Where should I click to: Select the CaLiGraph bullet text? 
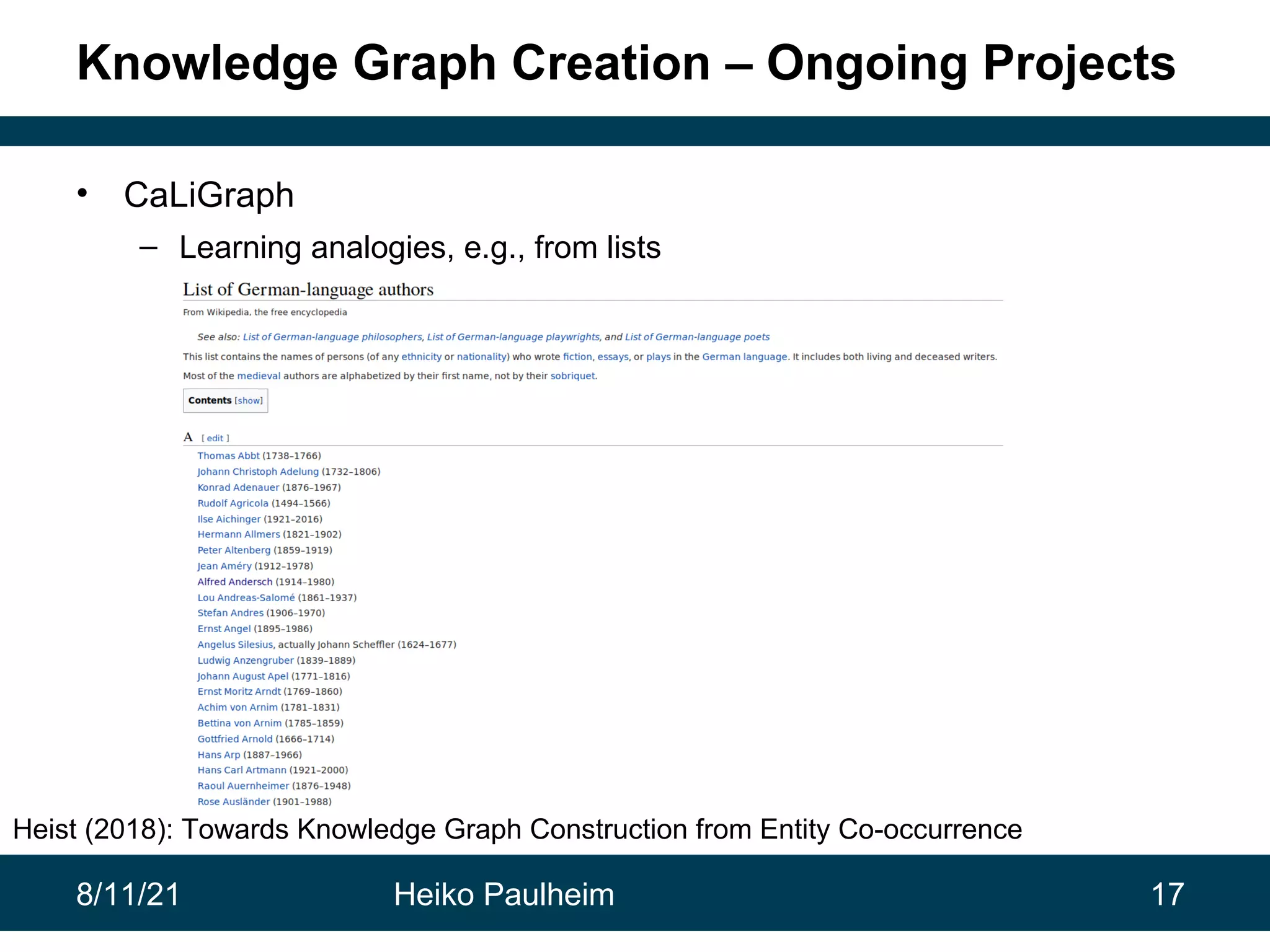click(209, 196)
